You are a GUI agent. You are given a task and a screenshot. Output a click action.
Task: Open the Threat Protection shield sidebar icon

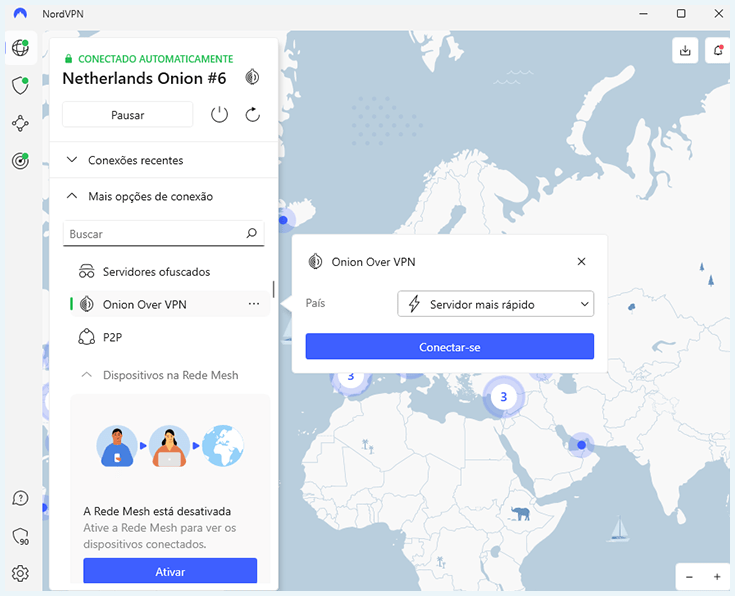[20, 86]
